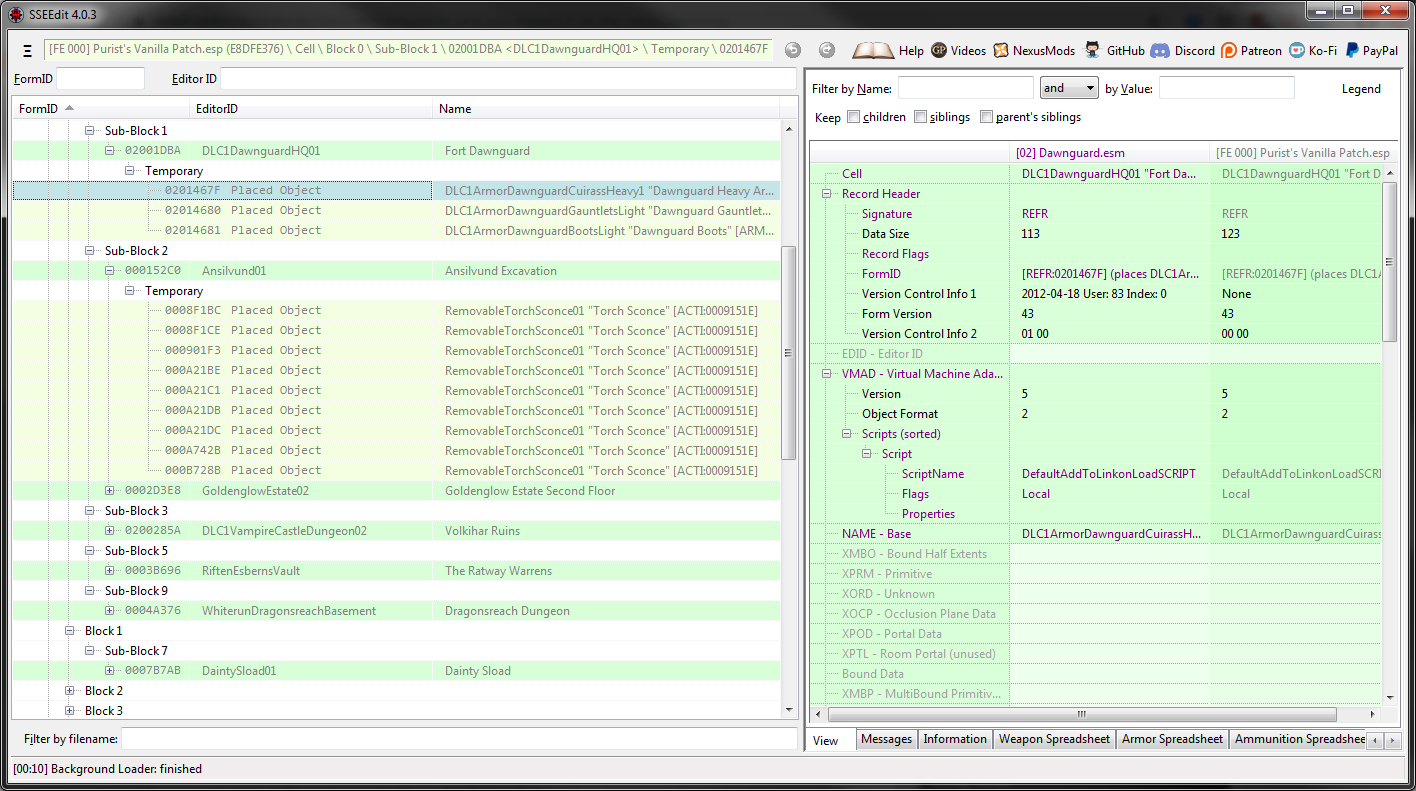Open the Patreon button

point(1229,50)
